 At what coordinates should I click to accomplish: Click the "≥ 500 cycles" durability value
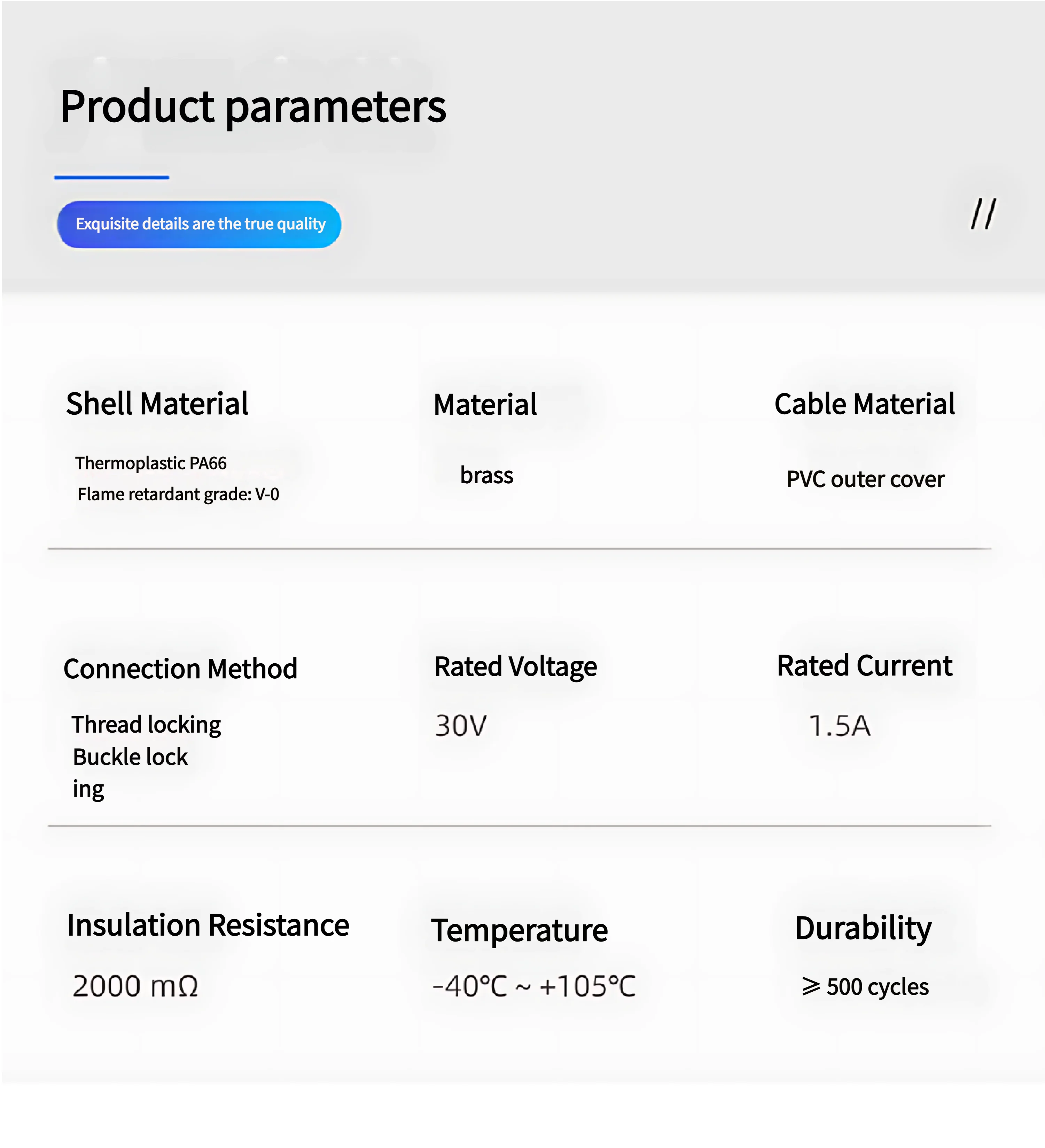(x=865, y=987)
